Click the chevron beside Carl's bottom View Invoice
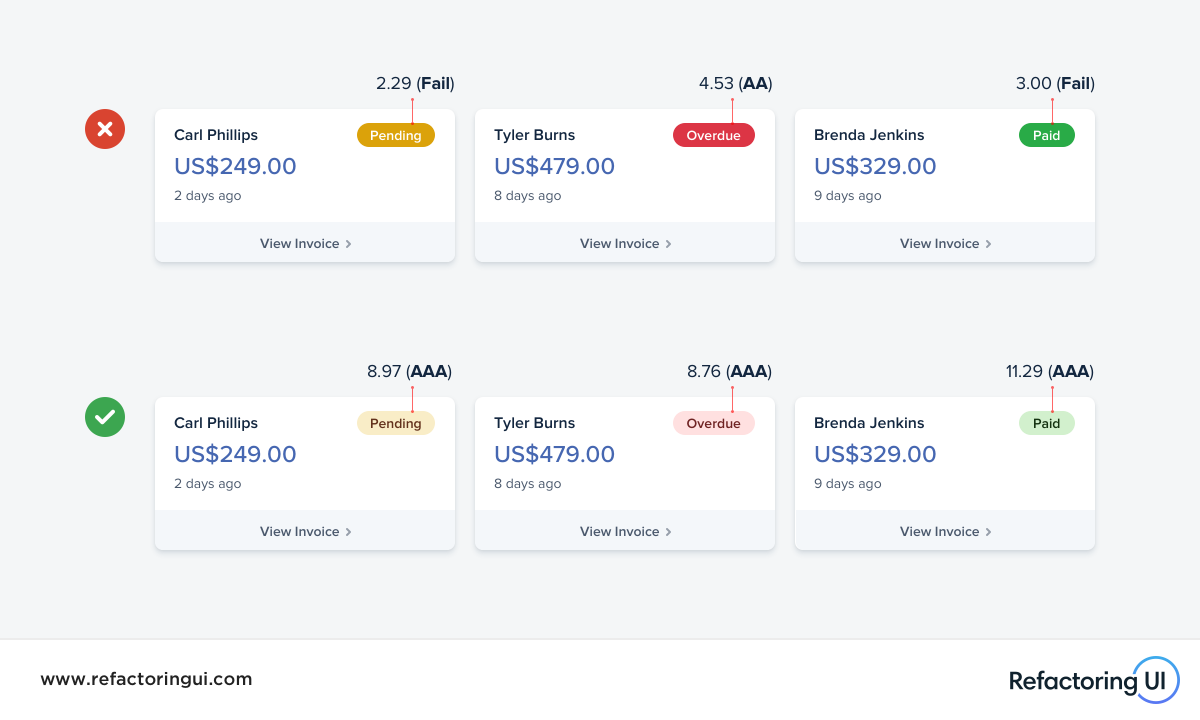This screenshot has height=720, width=1200. pos(348,532)
